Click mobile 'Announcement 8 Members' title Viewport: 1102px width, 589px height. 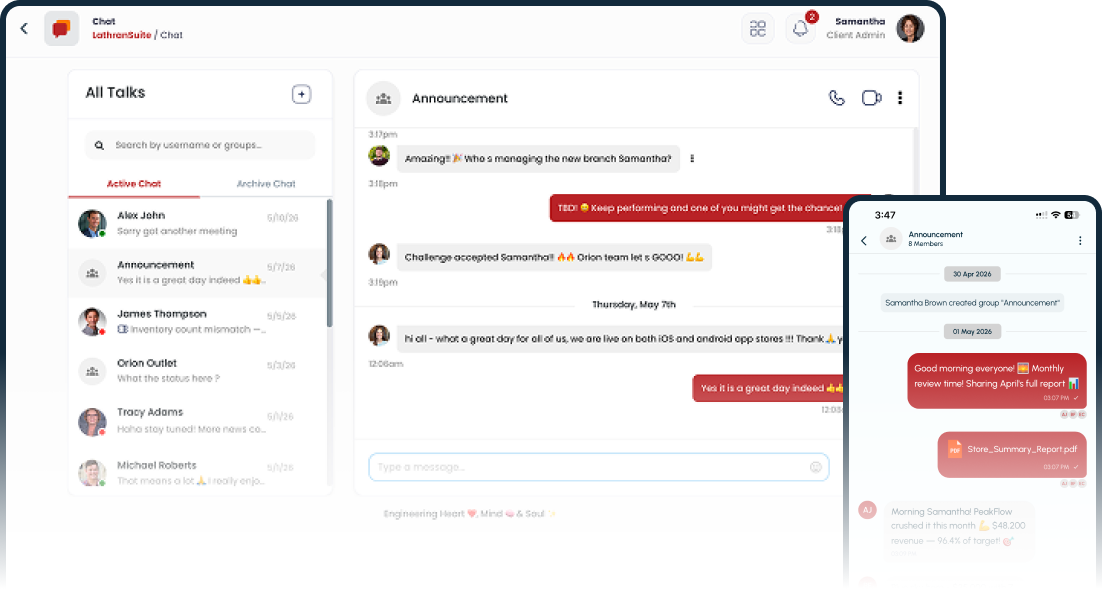tap(935, 239)
